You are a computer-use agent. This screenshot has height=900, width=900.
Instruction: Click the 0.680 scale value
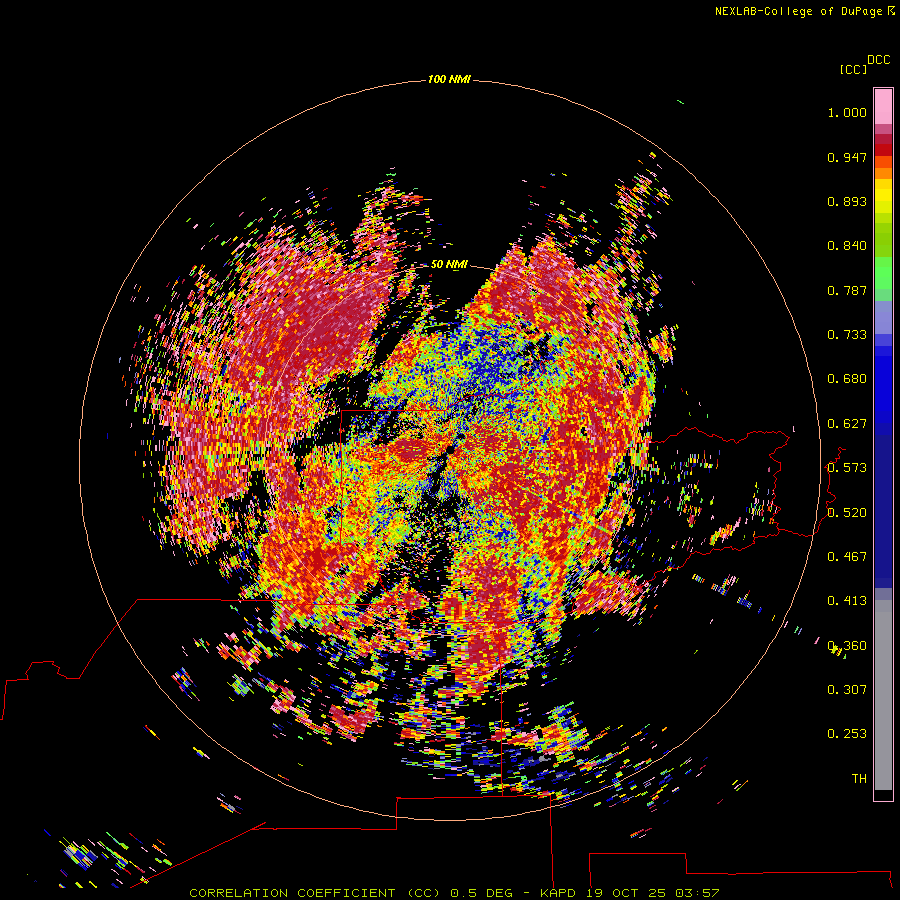coord(847,379)
